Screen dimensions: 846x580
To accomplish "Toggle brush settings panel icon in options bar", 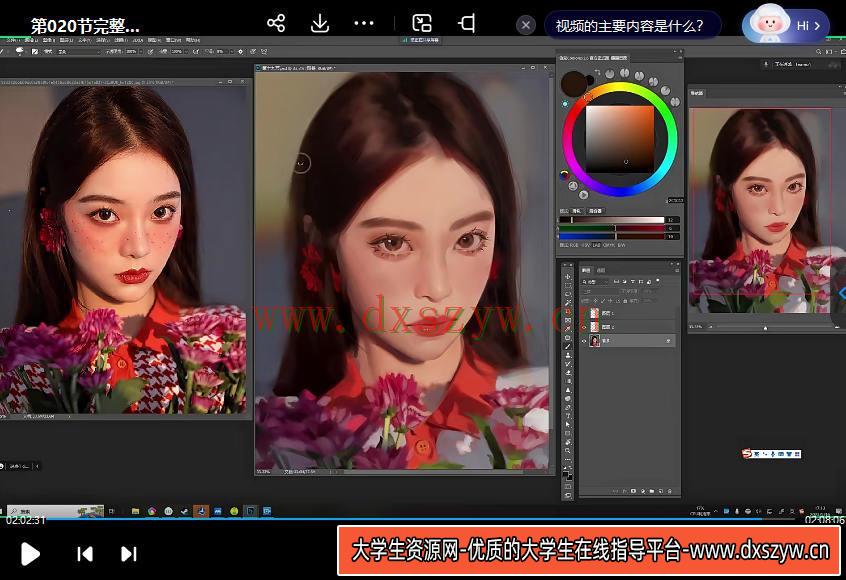I will click(x=35, y=51).
